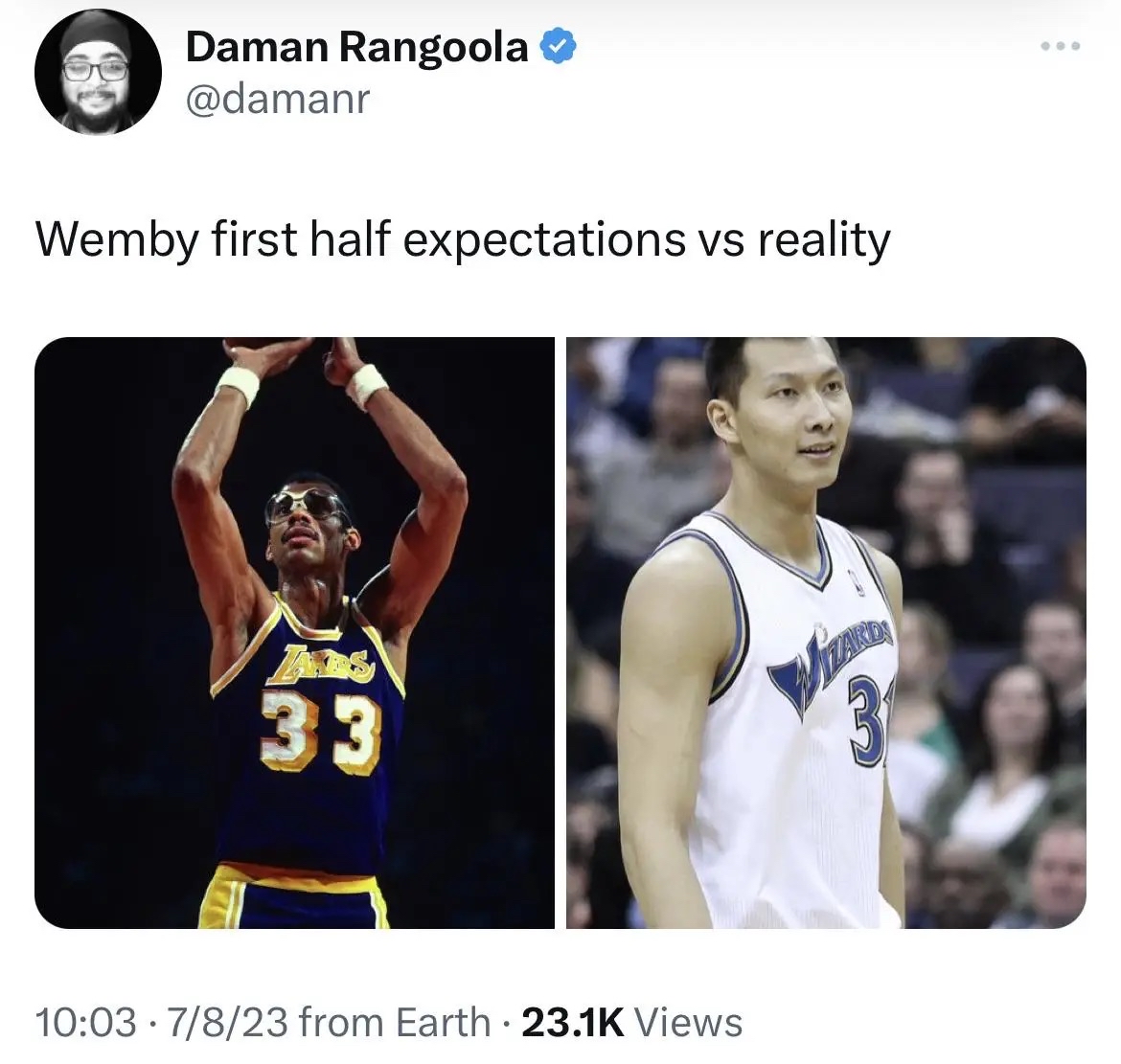Click the 7/8/23 date
The height and width of the screenshot is (1064, 1121).
227,1021
